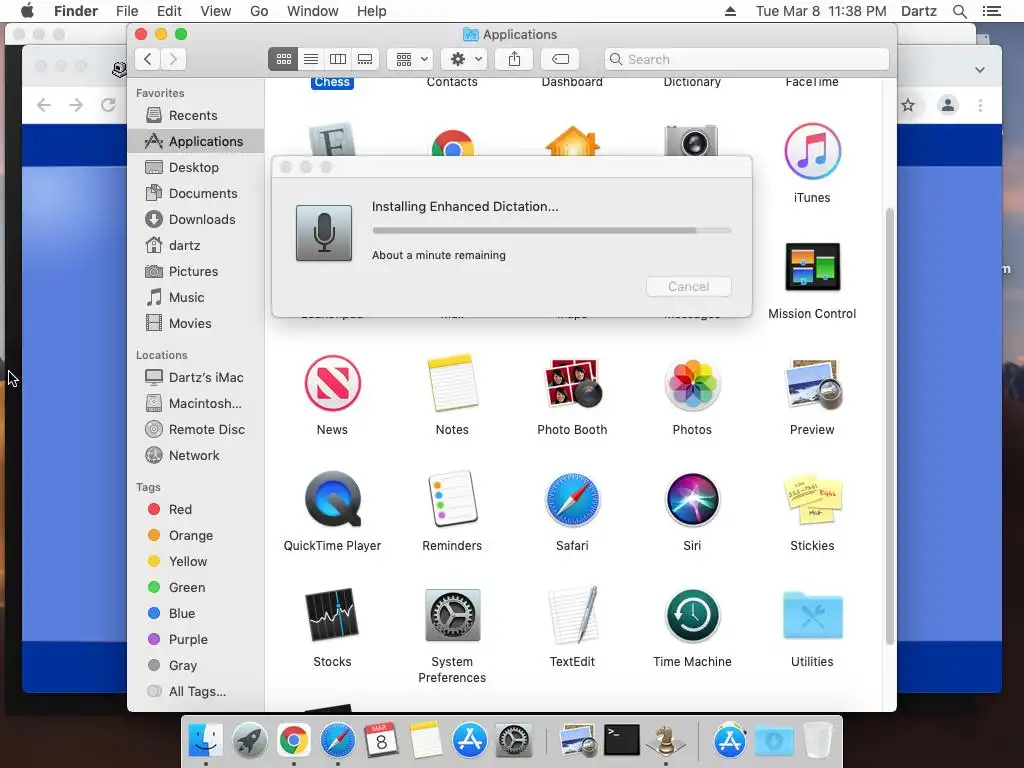
Task: Expand the Chrome window's top-right chevron
Action: [x=980, y=69]
